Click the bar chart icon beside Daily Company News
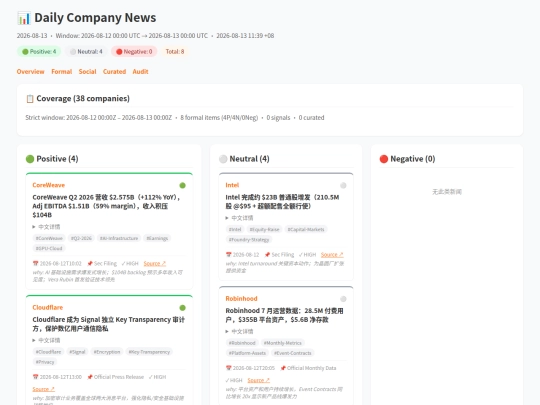The height and width of the screenshot is (405, 540). pos(24,18)
